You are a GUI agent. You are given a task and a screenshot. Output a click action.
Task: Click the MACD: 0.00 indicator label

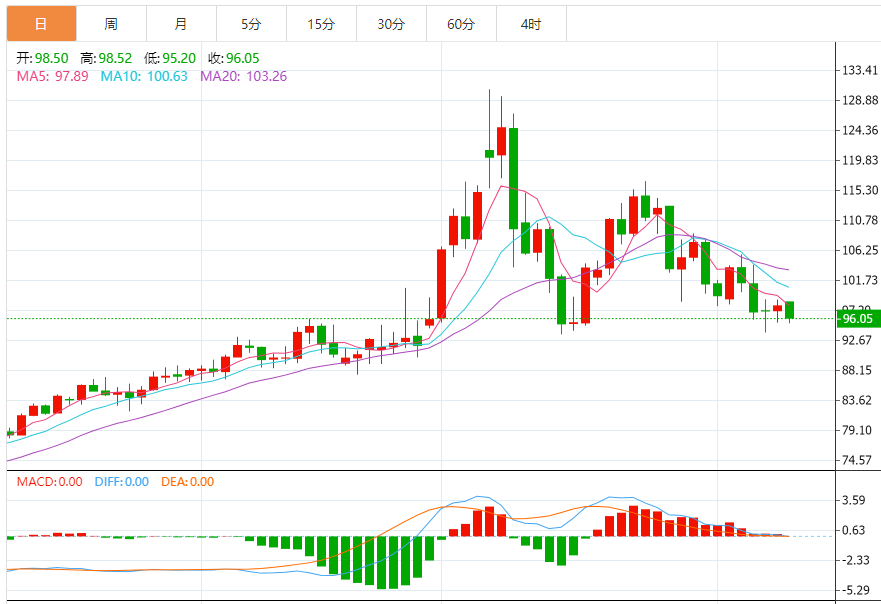49,481
